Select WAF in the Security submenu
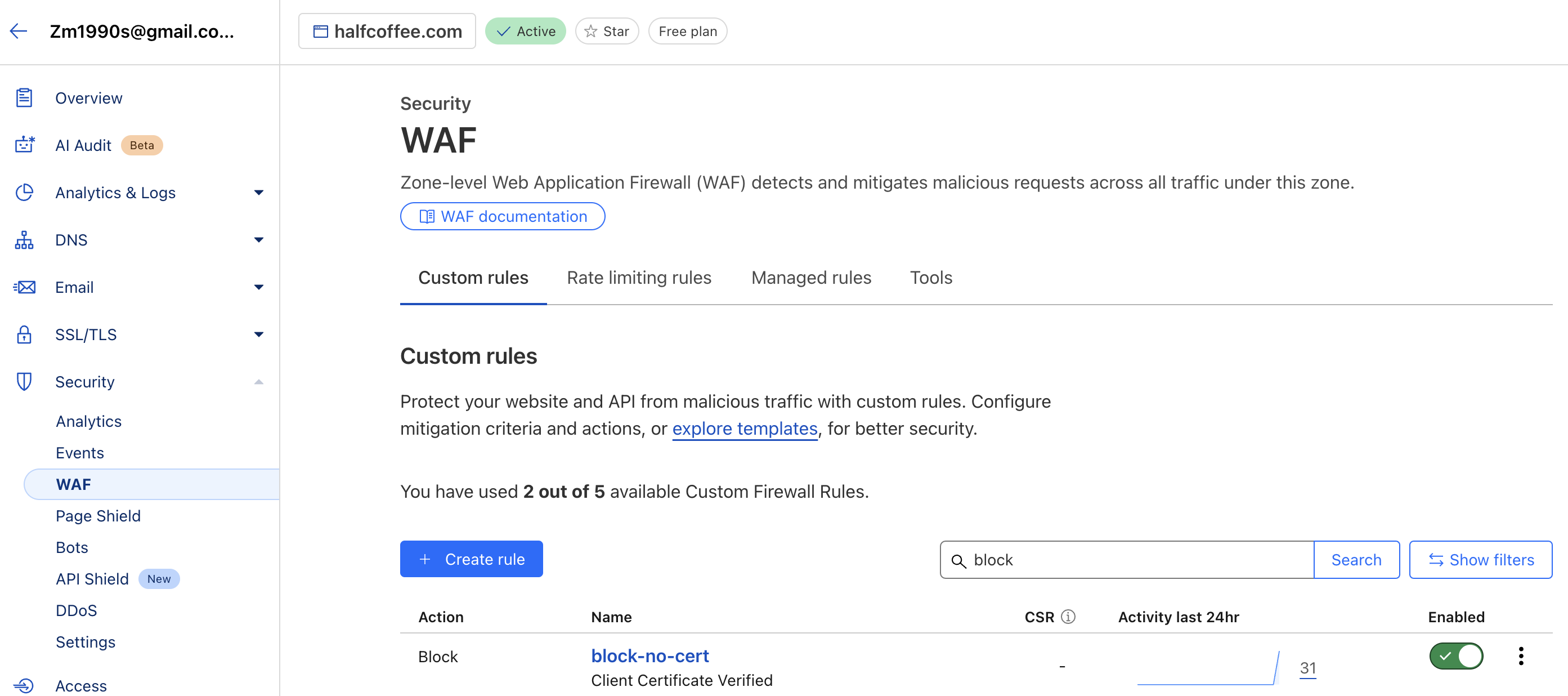1568x696 pixels. coord(152,484)
